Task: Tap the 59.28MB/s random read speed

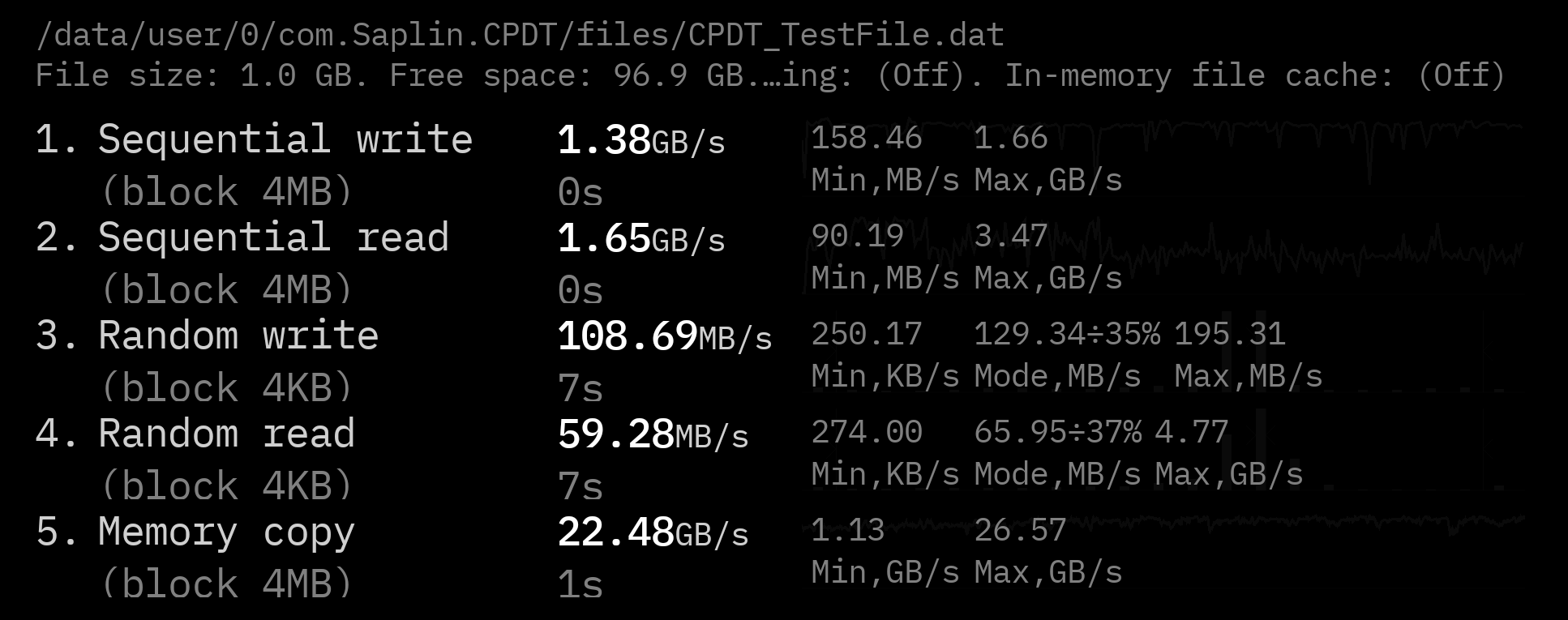Action: coord(653,434)
